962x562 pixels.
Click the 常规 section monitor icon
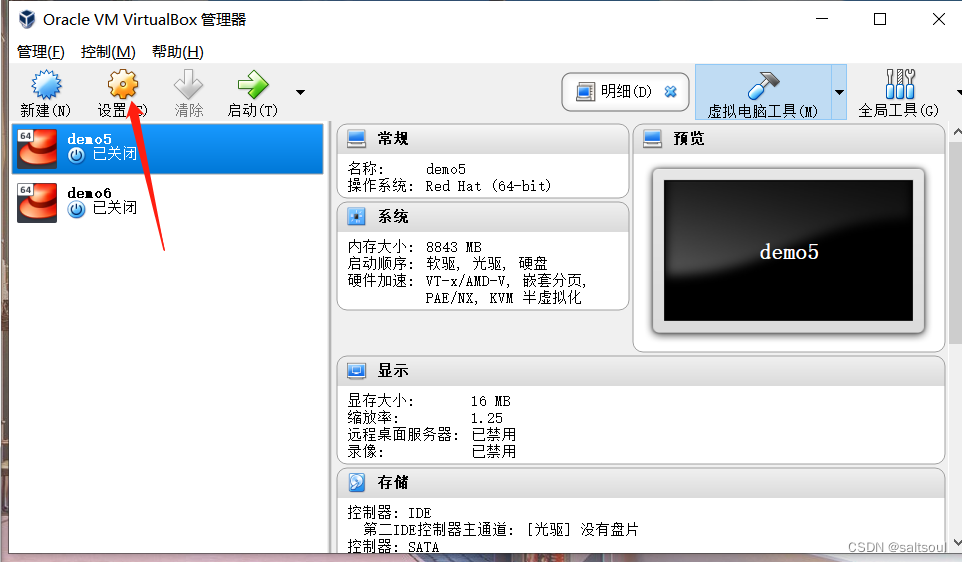tap(356, 139)
